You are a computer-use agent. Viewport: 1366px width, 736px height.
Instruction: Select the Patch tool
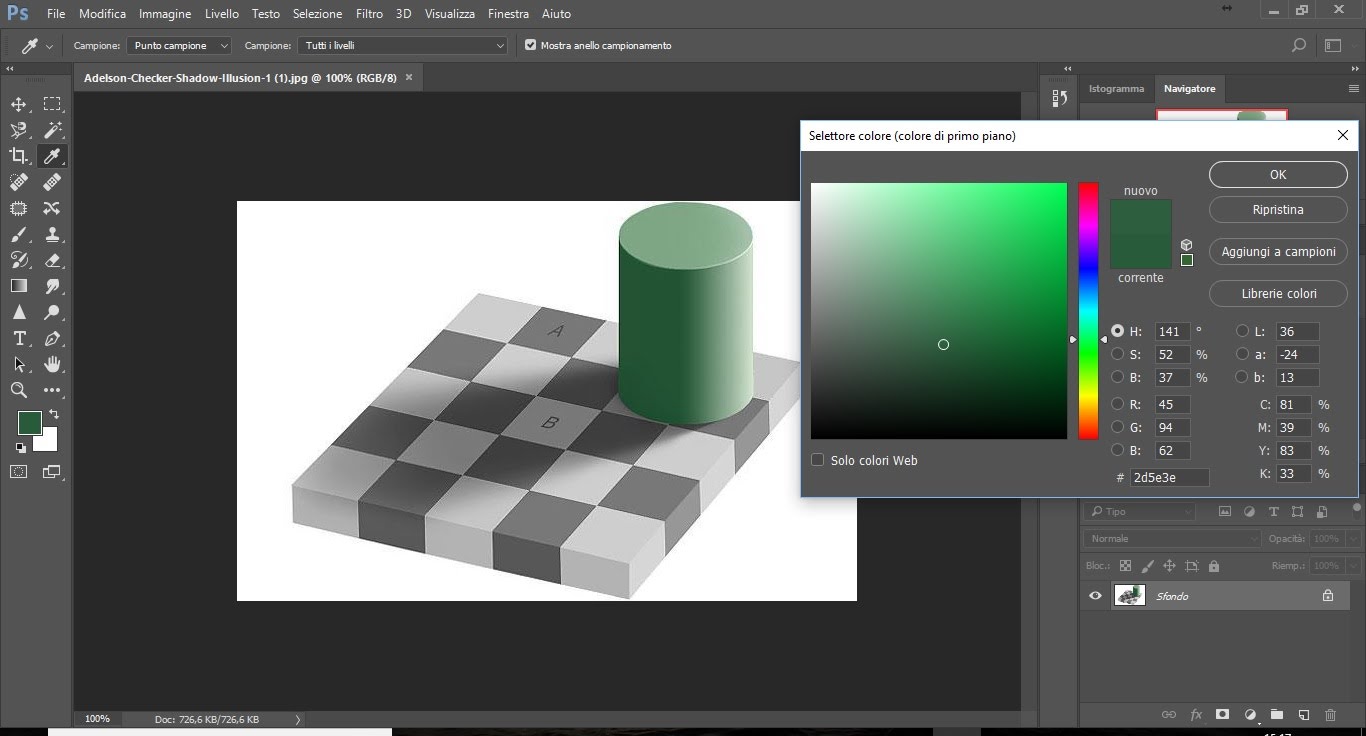pos(19,208)
